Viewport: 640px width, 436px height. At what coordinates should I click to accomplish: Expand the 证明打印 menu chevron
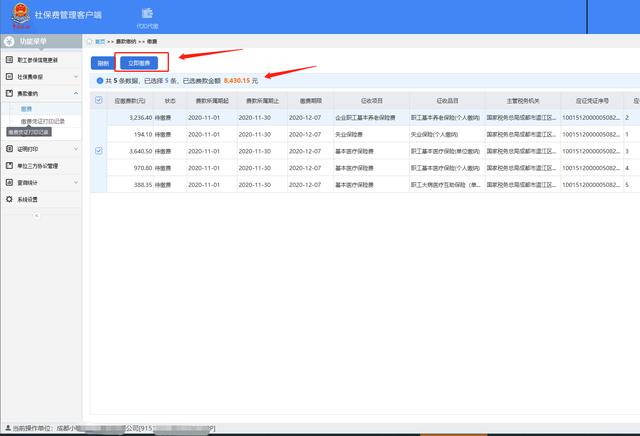[76, 149]
